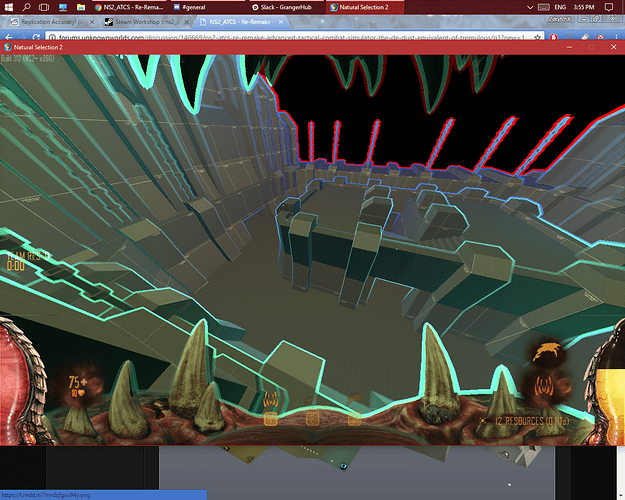Open Task View from the taskbar
Screen dimensions: 625x500
[x=43, y=6]
